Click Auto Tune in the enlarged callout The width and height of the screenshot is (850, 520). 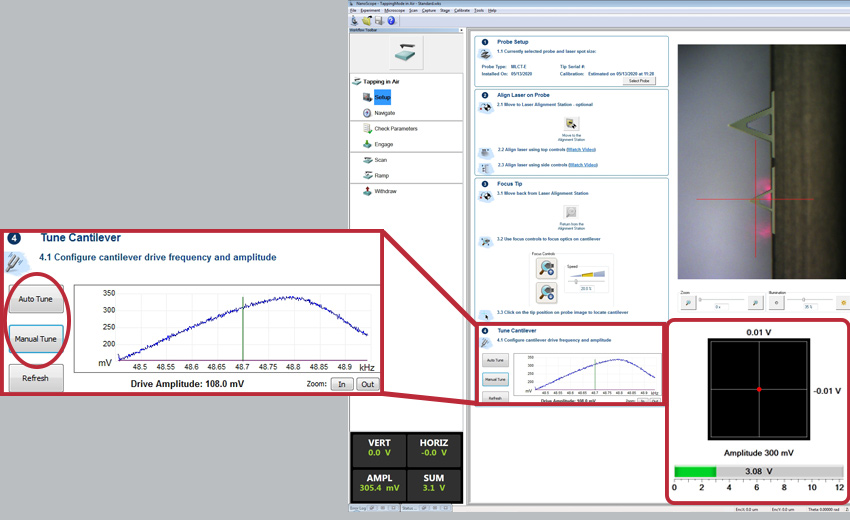tap(36, 299)
